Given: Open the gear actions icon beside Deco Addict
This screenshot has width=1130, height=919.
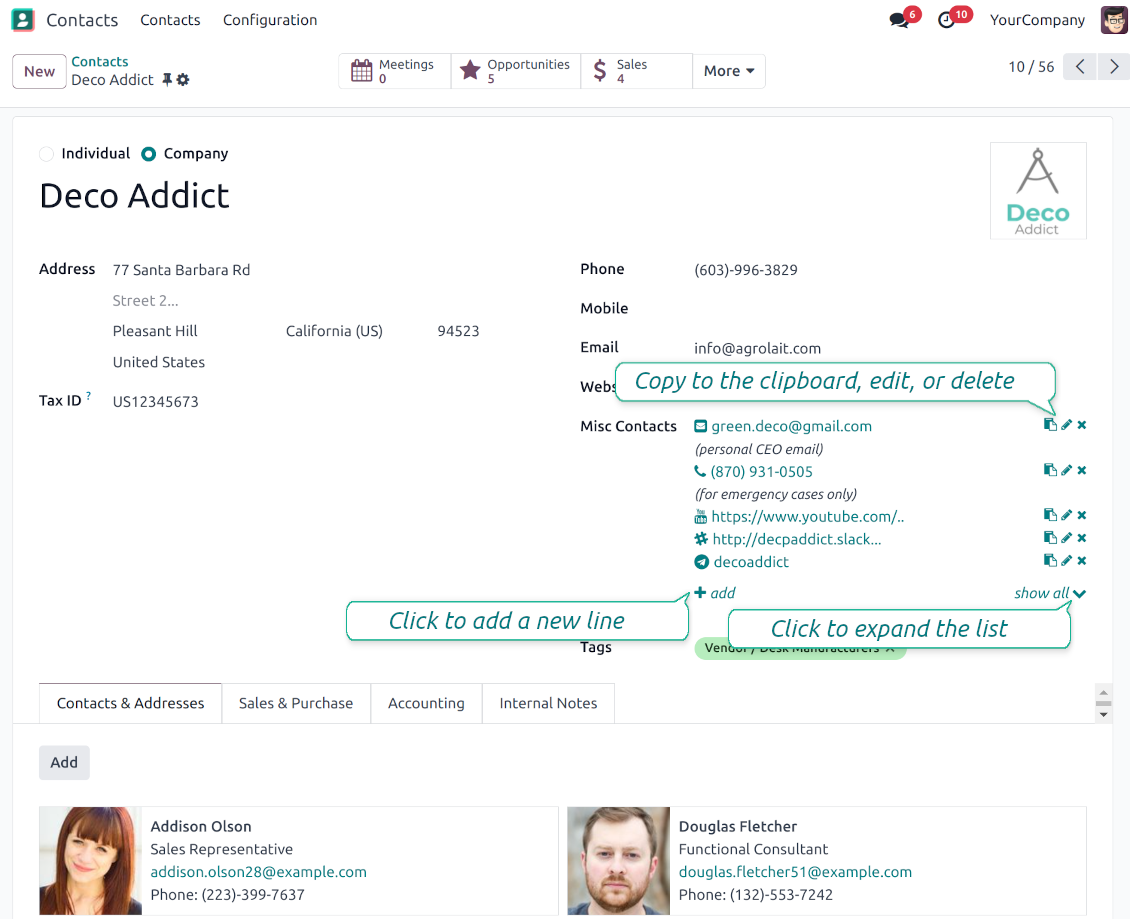Looking at the screenshot, I should 183,79.
